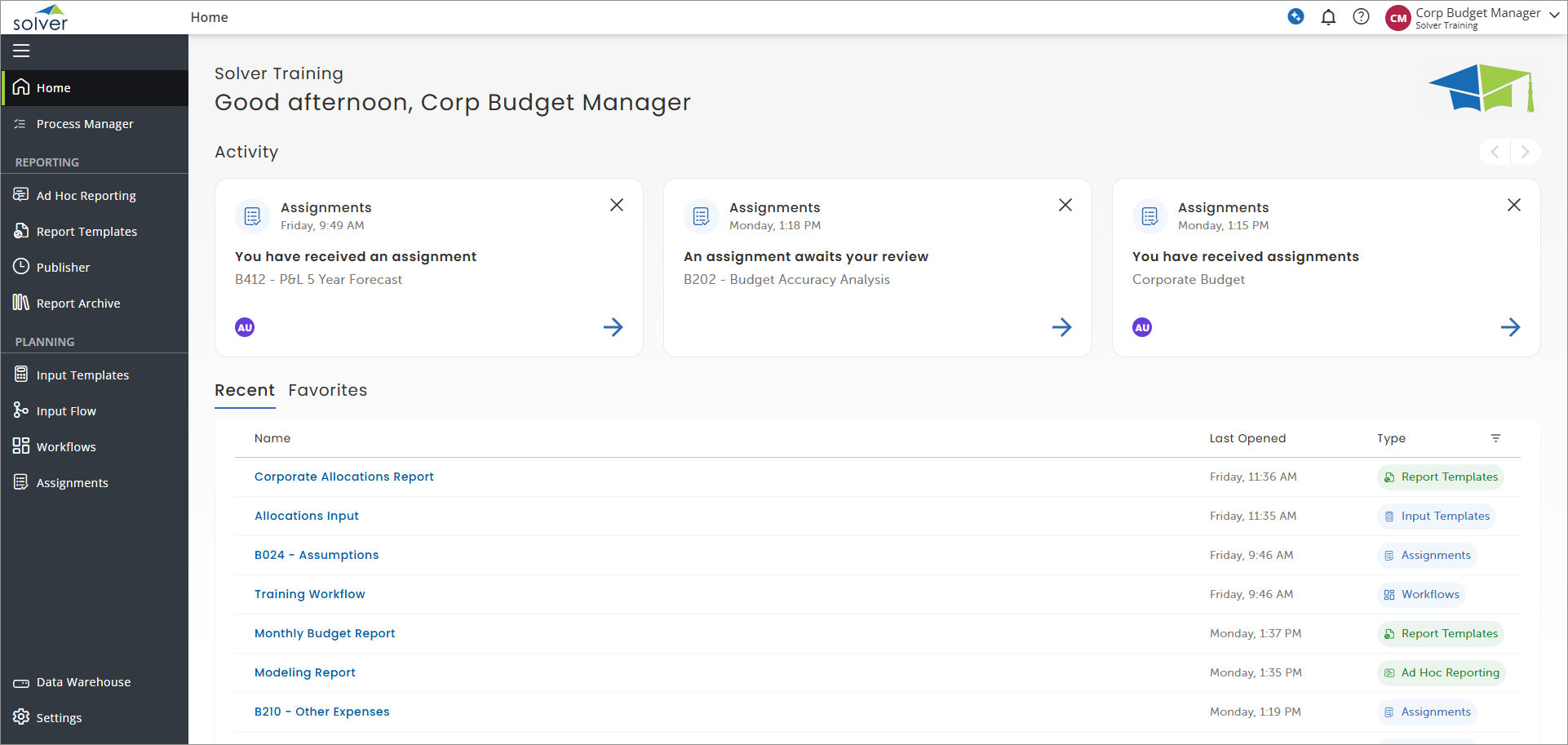
Task: Open the Monthly Budget Report
Action: 325,633
